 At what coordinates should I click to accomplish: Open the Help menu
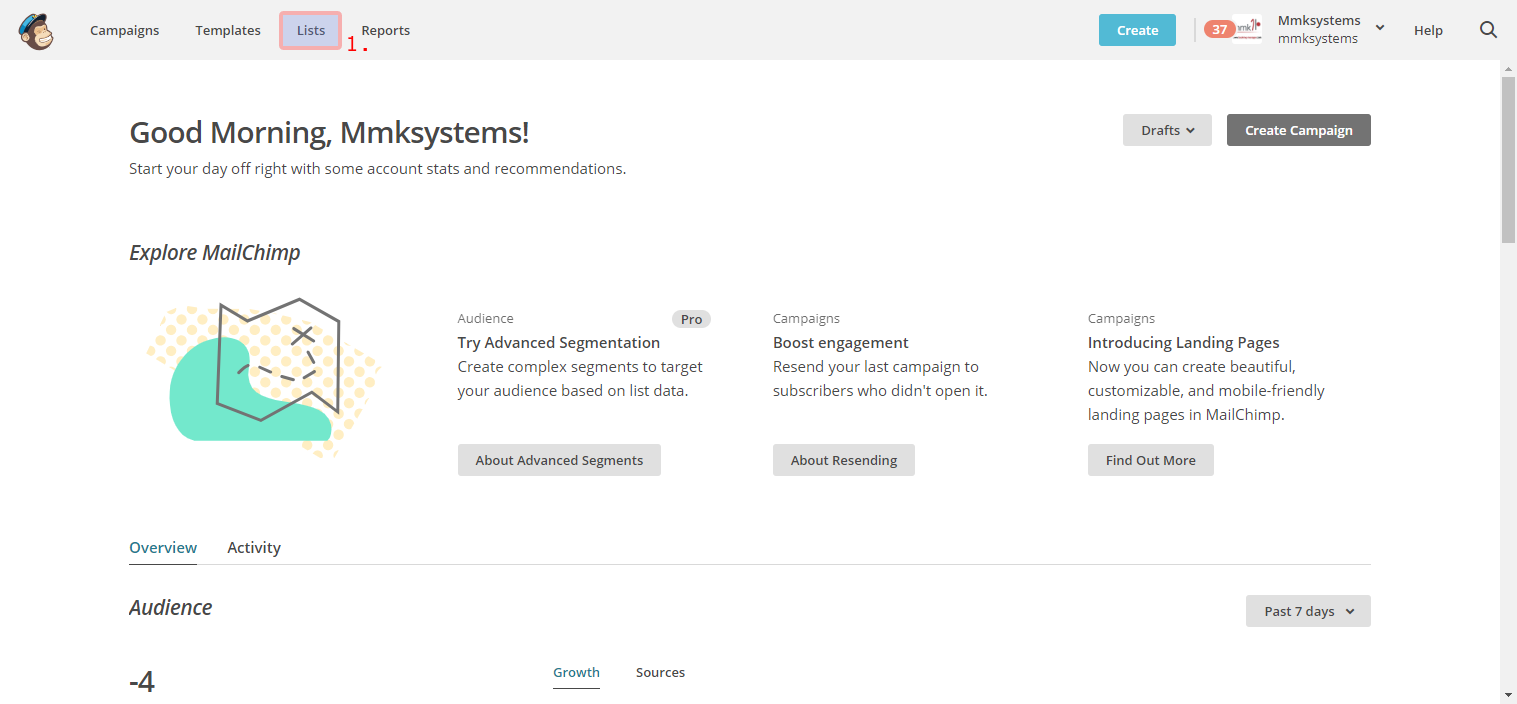(1428, 30)
